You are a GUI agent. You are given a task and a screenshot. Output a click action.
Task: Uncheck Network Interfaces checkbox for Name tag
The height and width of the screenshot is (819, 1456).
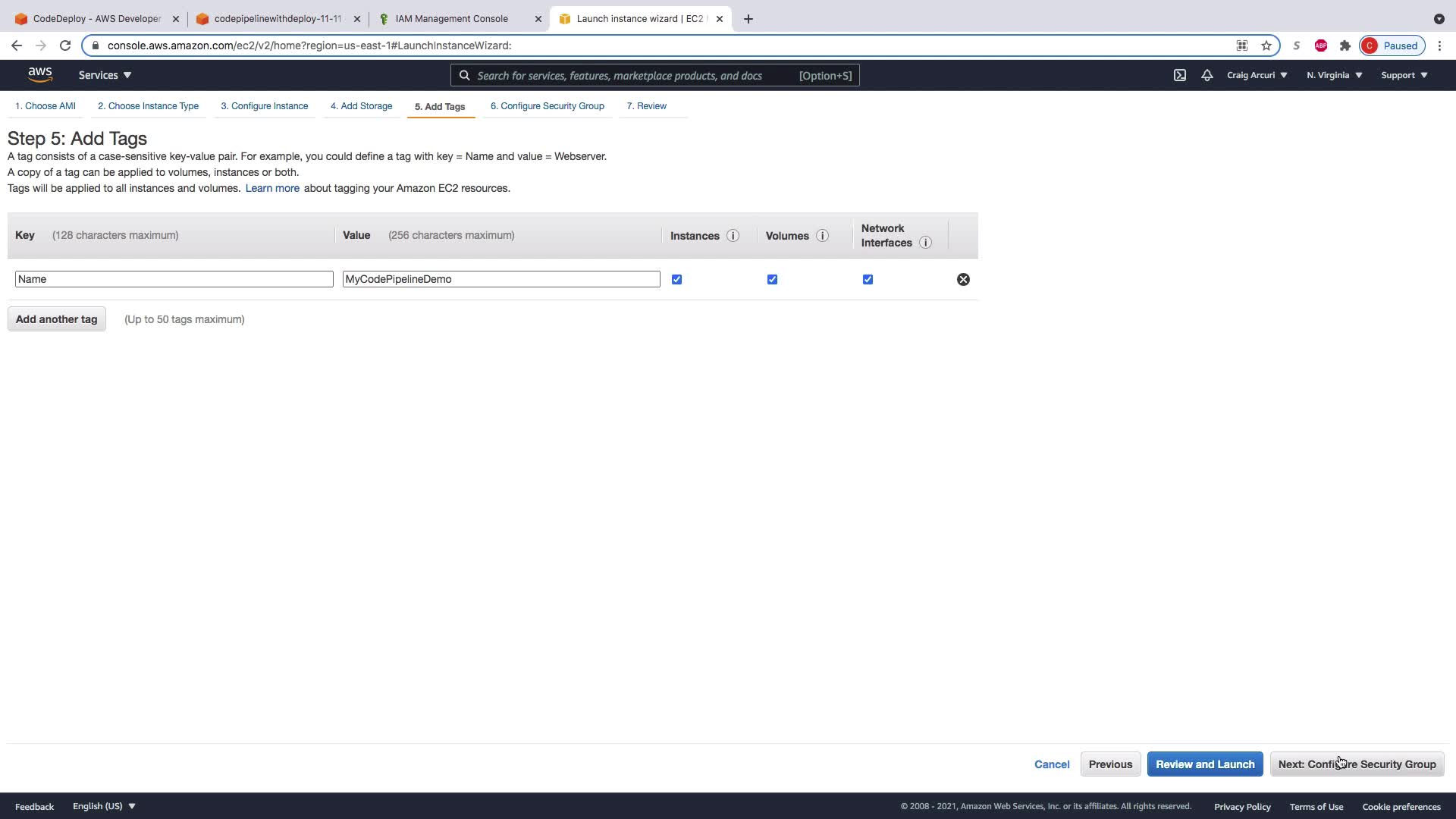pyautogui.click(x=868, y=280)
